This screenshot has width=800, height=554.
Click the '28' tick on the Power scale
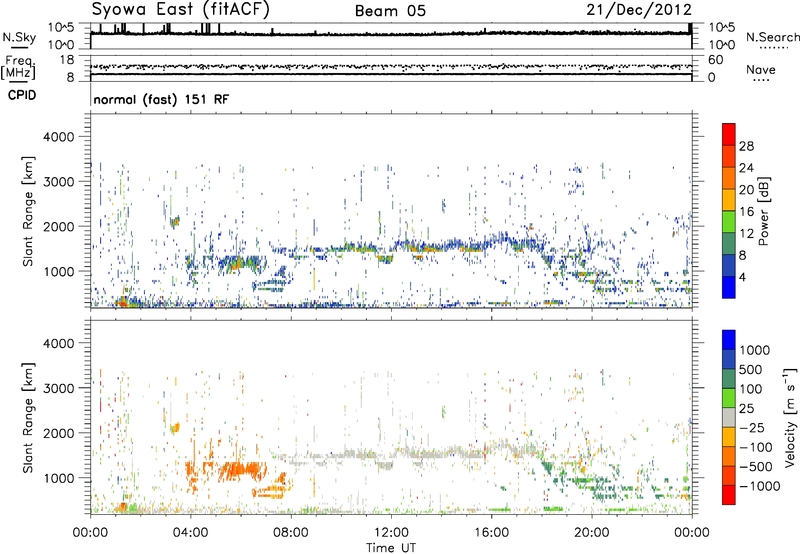(746, 146)
